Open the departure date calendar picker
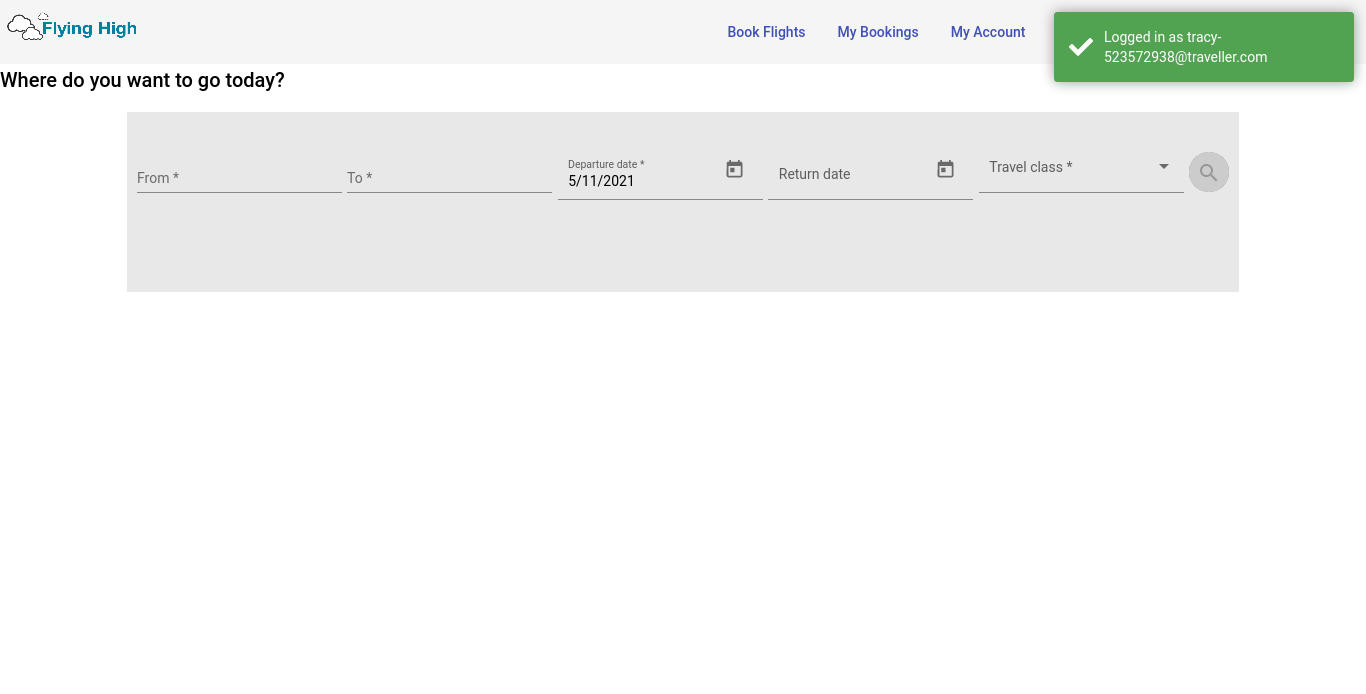This screenshot has width=1366, height=694. click(734, 170)
